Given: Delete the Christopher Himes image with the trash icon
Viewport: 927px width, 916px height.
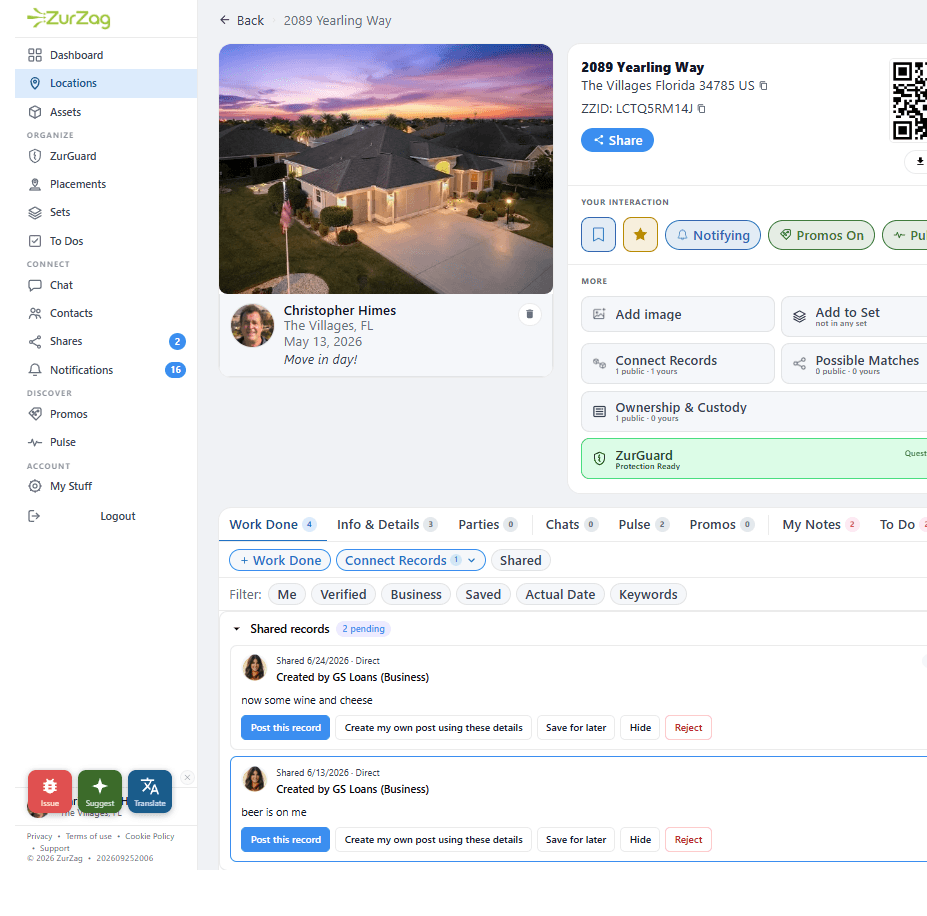Looking at the screenshot, I should point(530,314).
